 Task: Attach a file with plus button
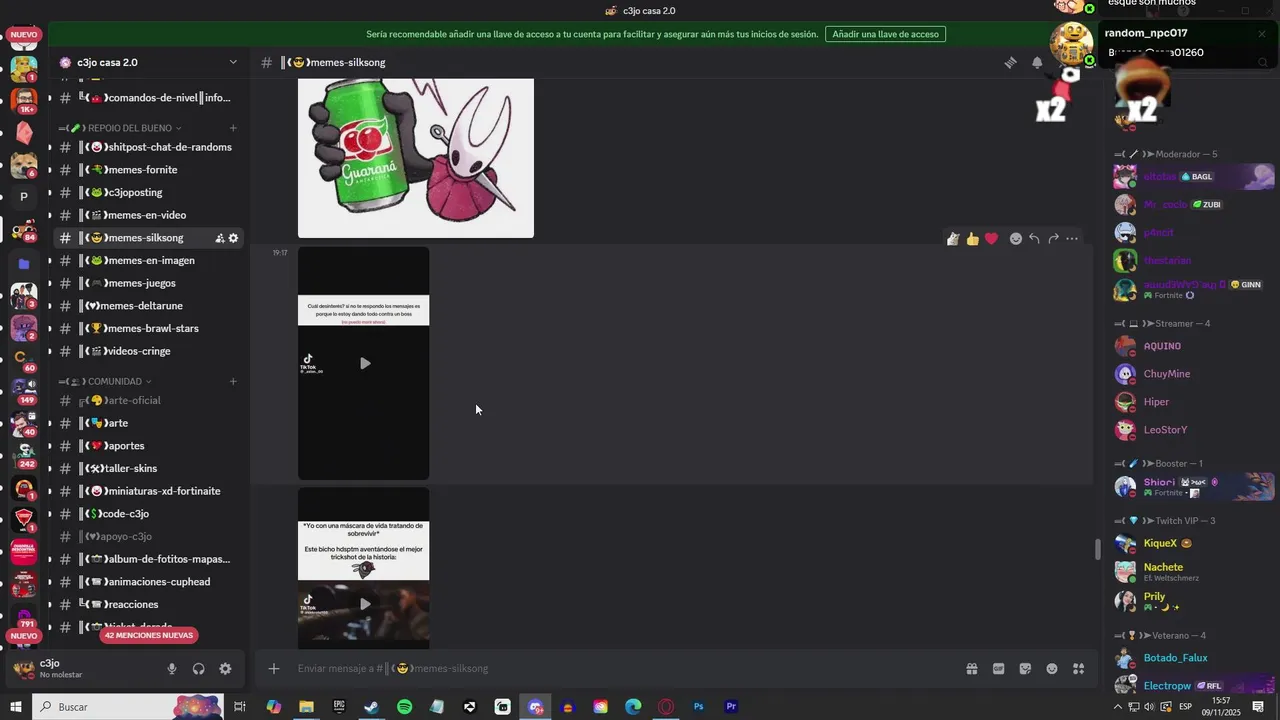click(273, 669)
